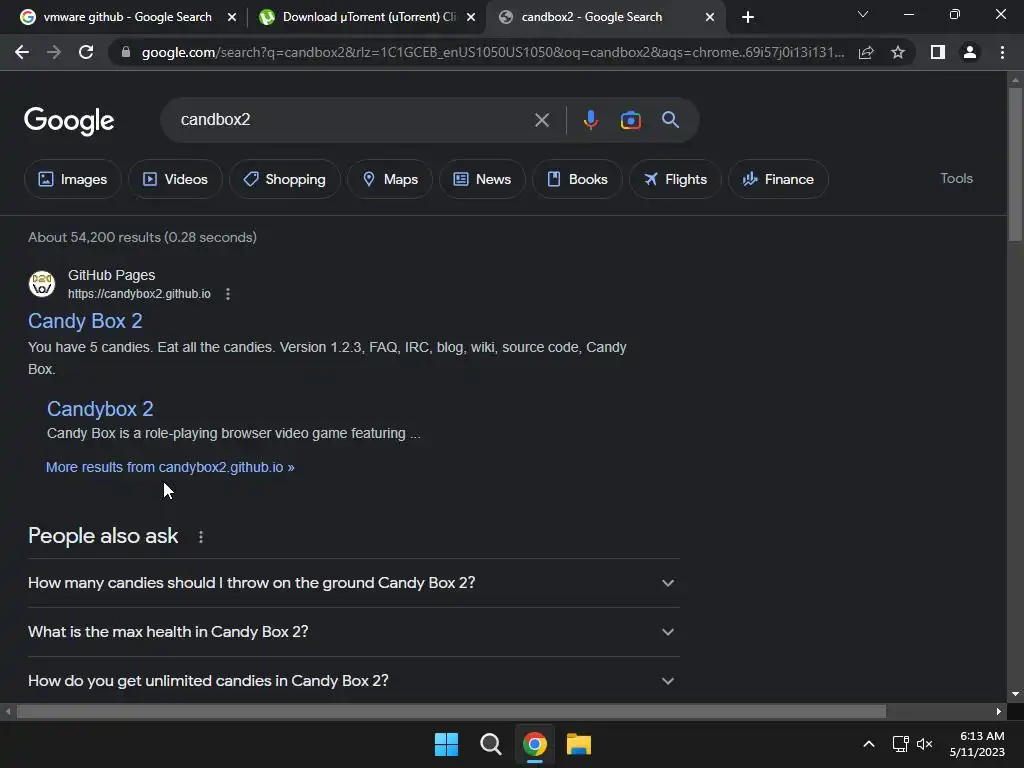Bookmark this page with star icon
1024x768 pixels.
(x=898, y=52)
